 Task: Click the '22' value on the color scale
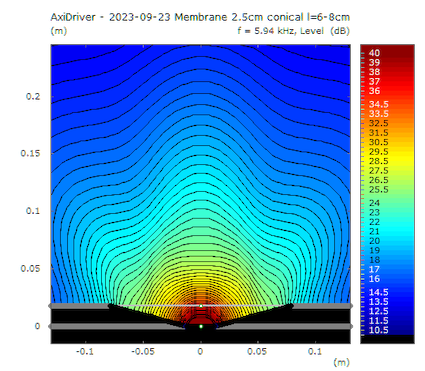[374, 222]
